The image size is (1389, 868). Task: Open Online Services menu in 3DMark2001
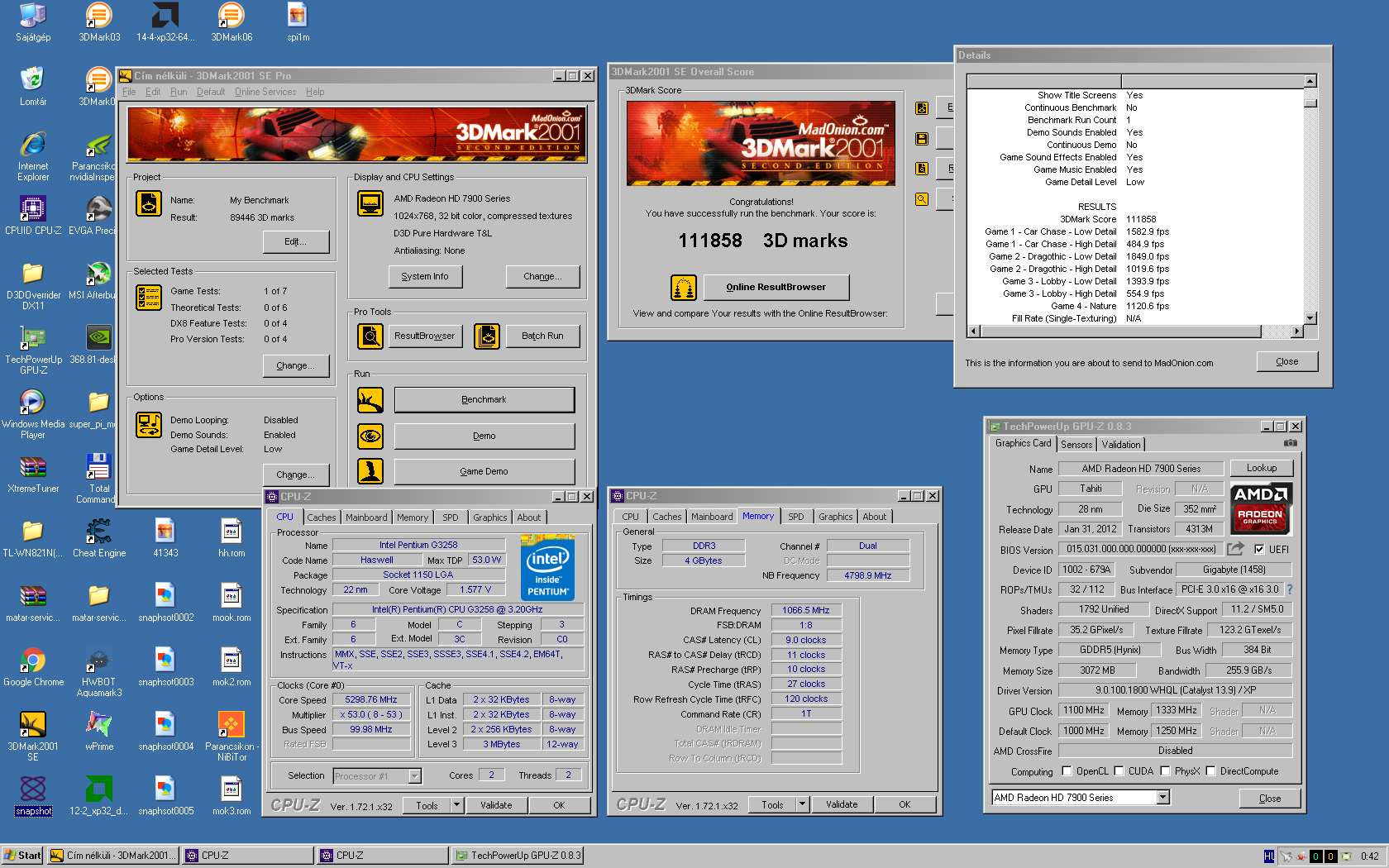click(265, 92)
